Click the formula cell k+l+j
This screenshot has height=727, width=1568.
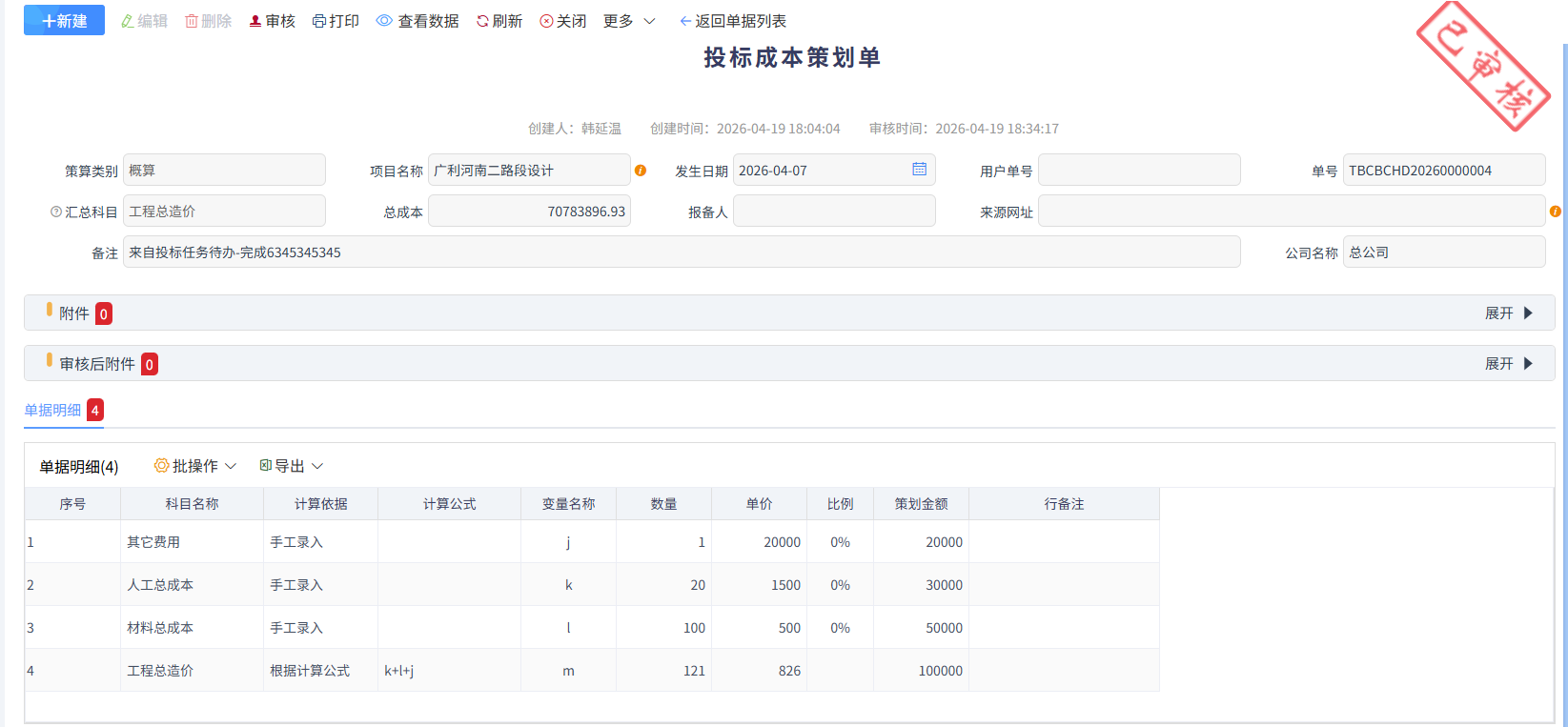pos(450,671)
